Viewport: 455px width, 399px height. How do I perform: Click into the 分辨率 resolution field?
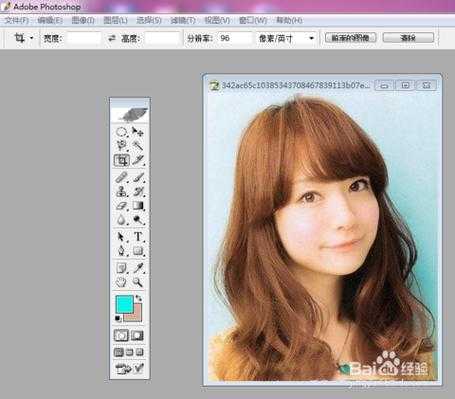(235, 38)
